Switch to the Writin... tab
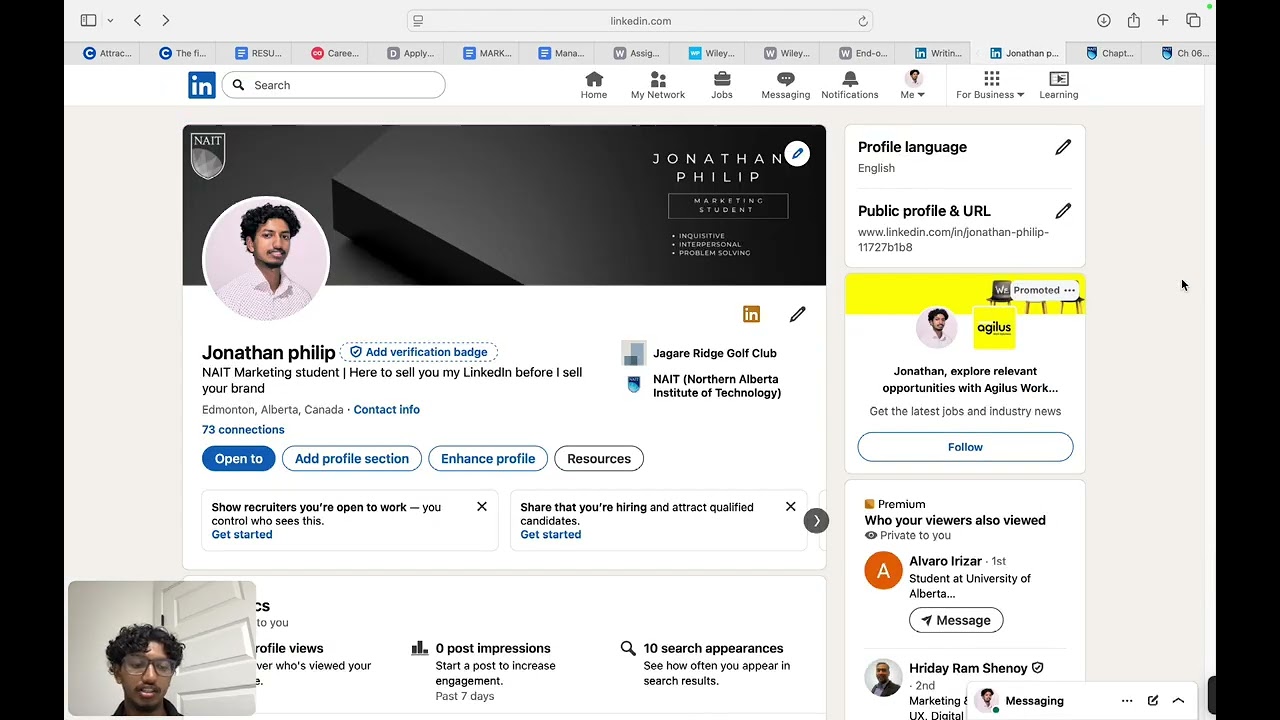Screen dimensions: 1280x720 [x=939, y=53]
